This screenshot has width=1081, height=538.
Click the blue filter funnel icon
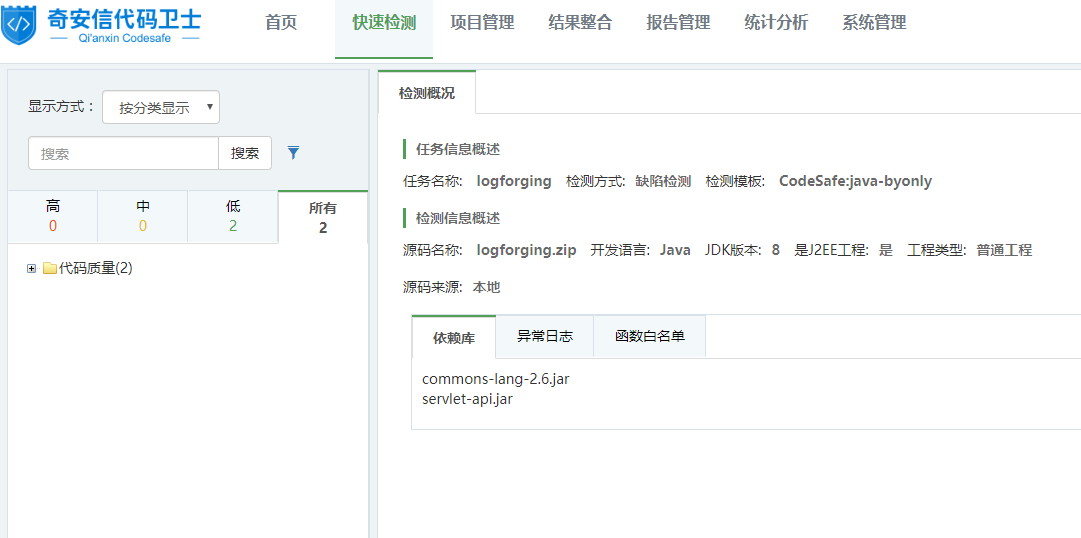[x=293, y=153]
